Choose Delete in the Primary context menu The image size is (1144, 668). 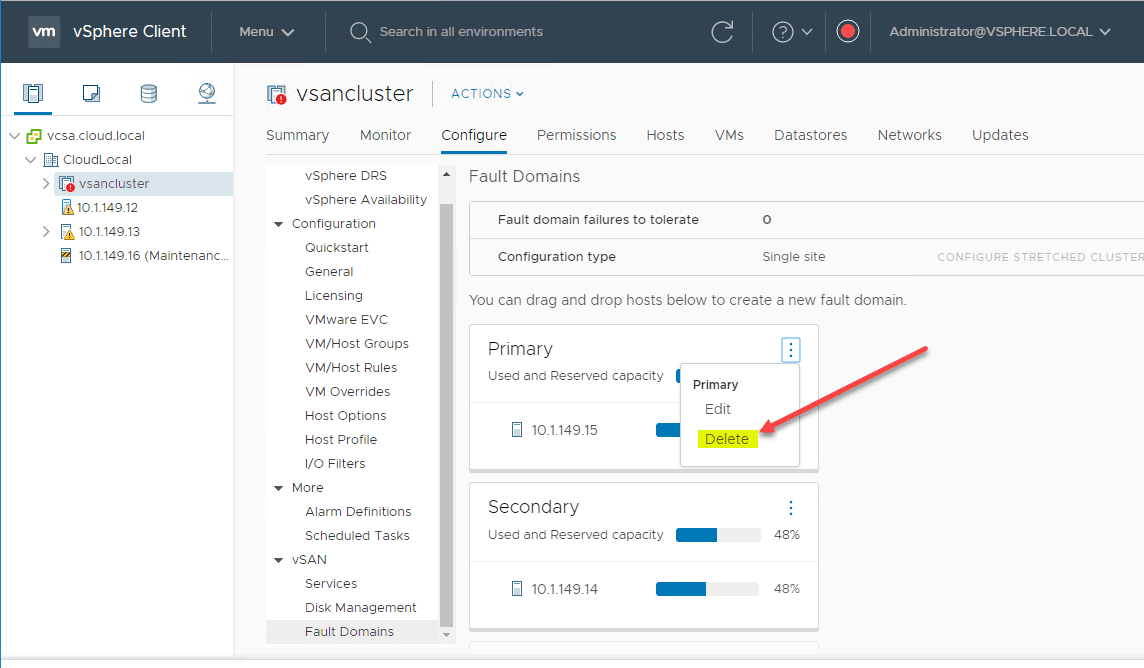726,439
